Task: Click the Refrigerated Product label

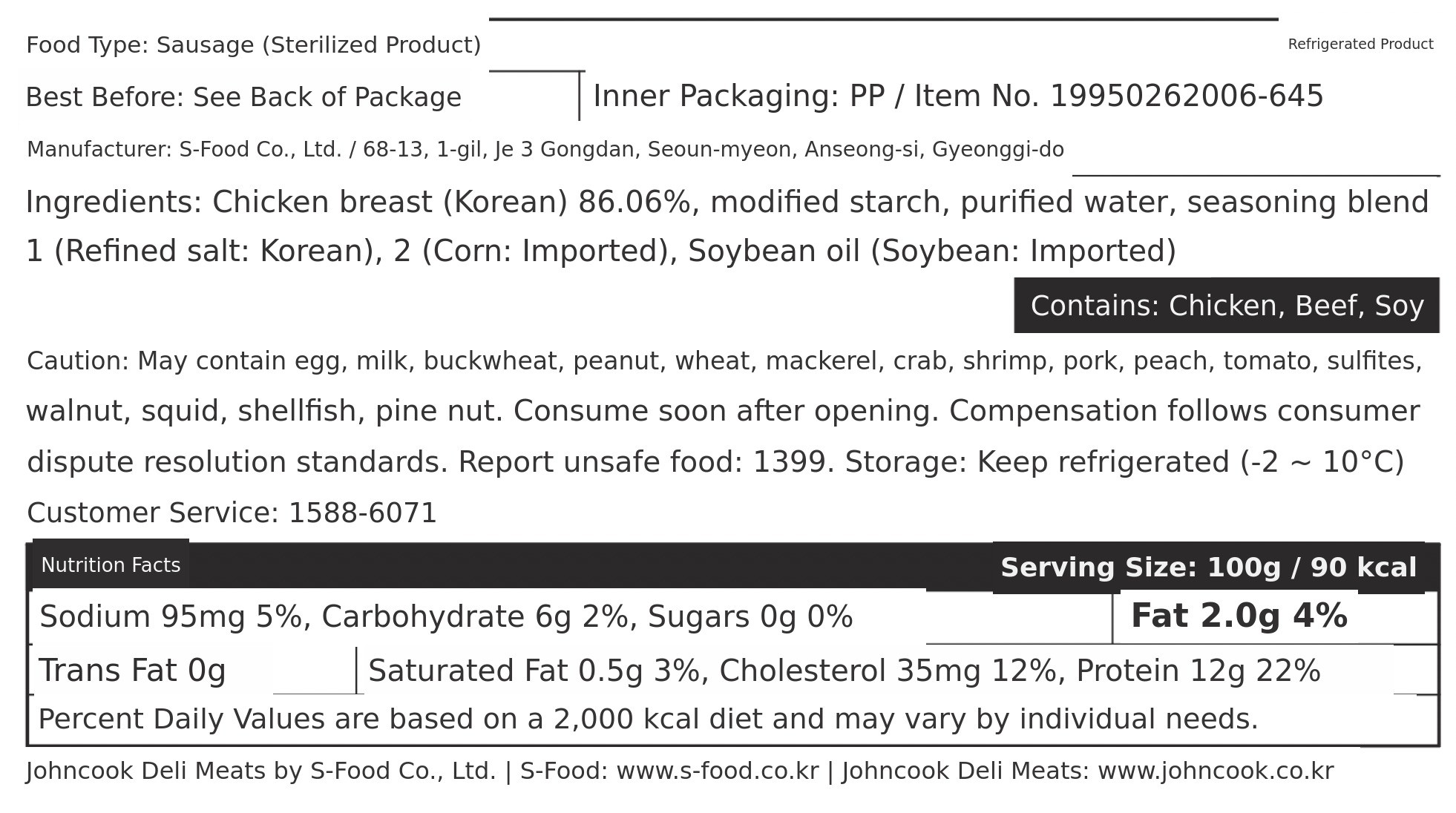Action: (1360, 45)
